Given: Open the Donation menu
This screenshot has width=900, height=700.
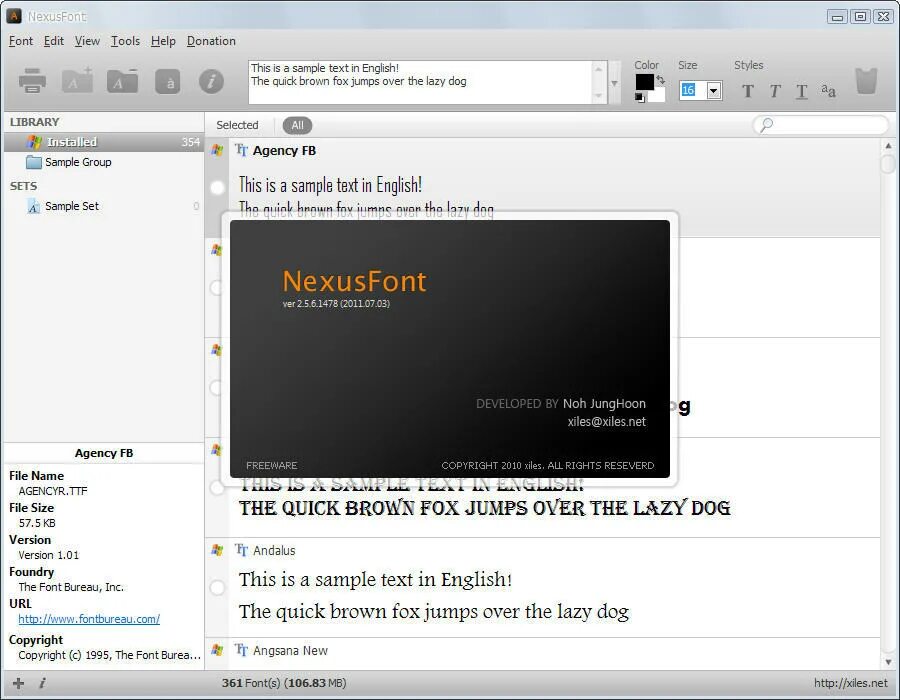Looking at the screenshot, I should [x=211, y=41].
